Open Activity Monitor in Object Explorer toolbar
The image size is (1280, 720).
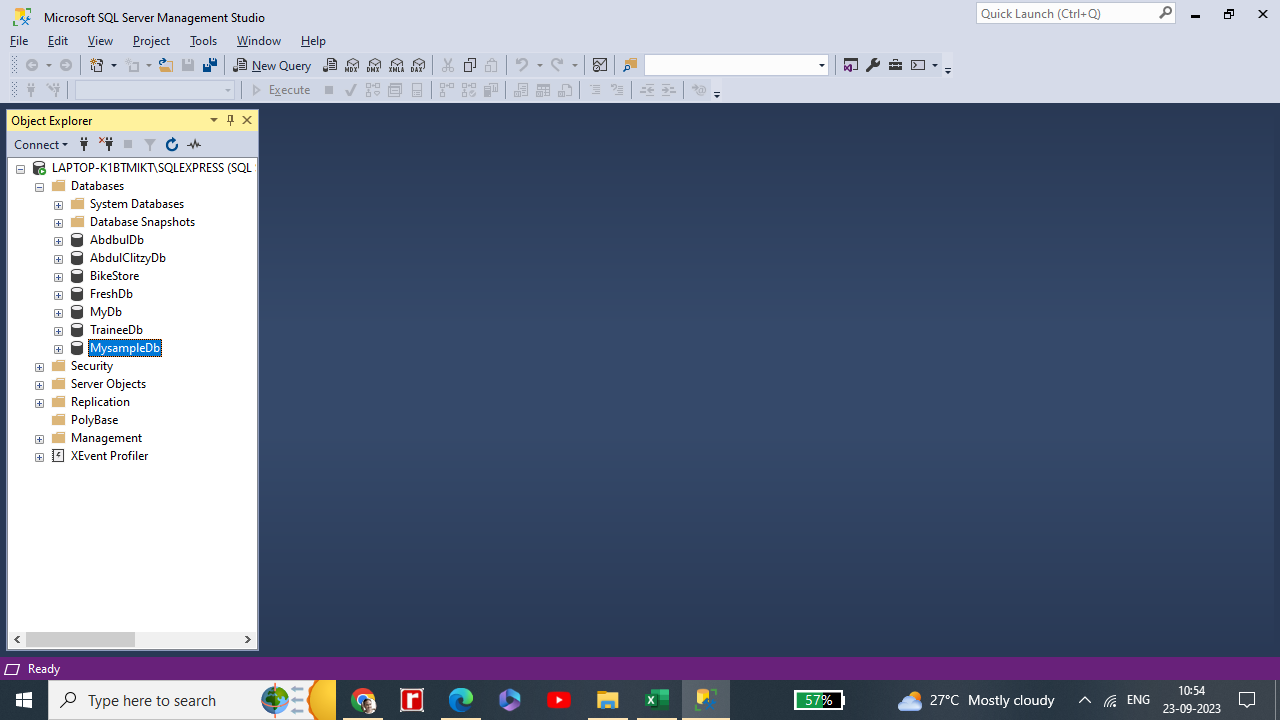(194, 144)
